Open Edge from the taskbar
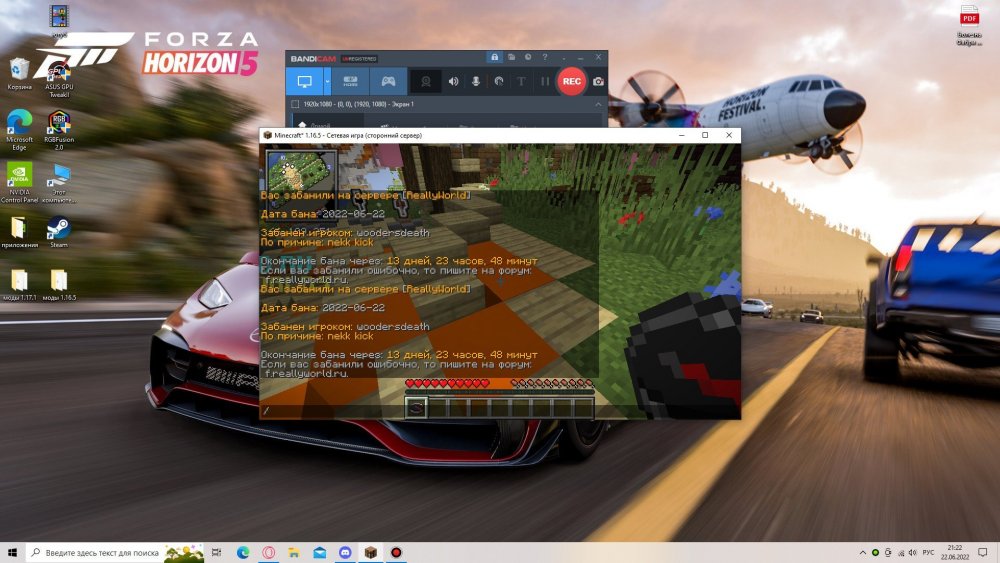Image resolution: width=1000 pixels, height=563 pixels. (x=243, y=552)
